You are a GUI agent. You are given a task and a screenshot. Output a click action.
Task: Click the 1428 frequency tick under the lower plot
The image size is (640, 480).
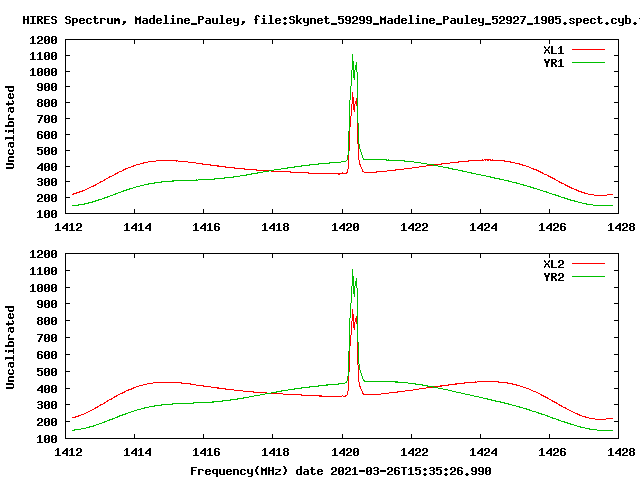point(621,452)
